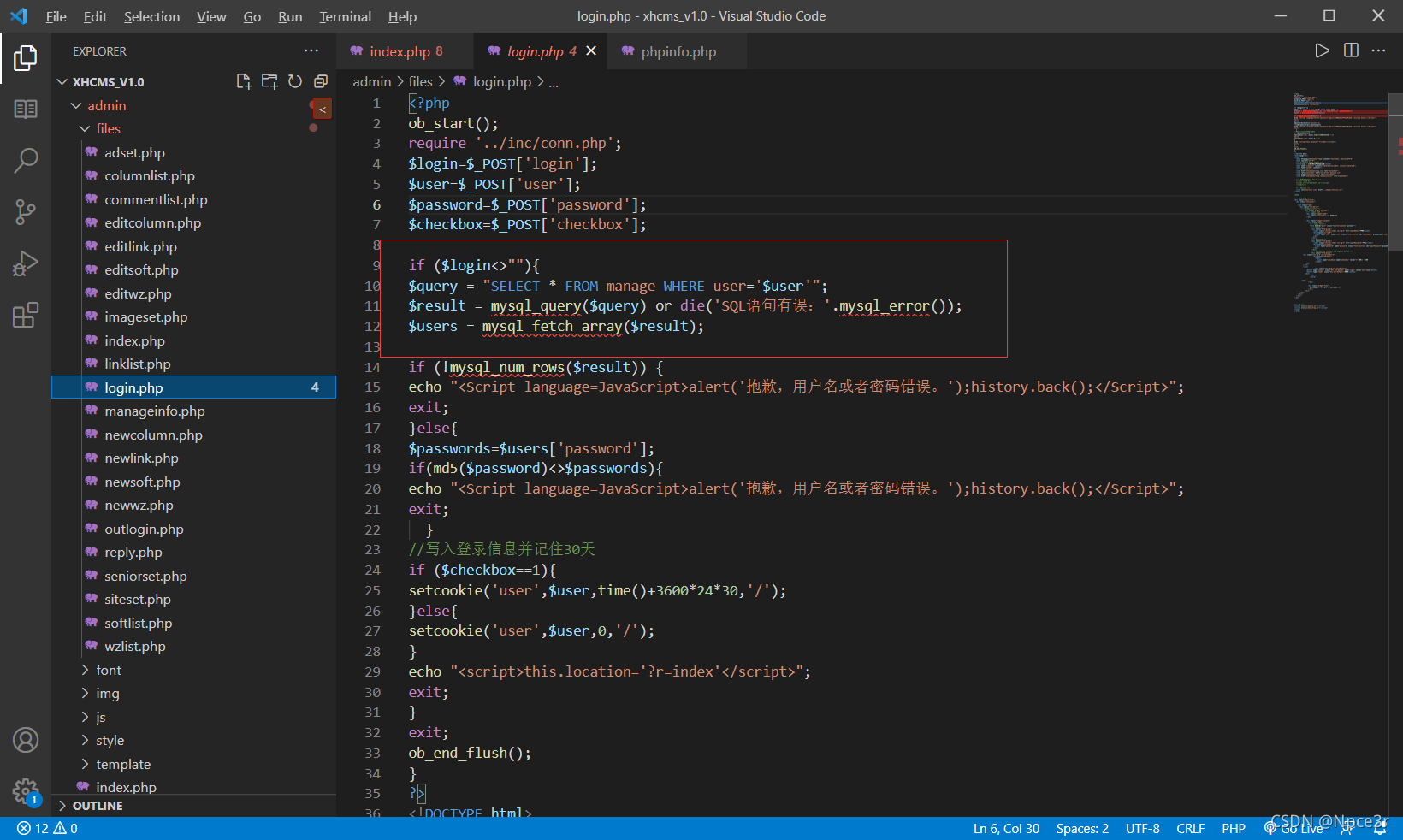
Task: Open the Explorer view in activity bar
Action: coord(26,58)
